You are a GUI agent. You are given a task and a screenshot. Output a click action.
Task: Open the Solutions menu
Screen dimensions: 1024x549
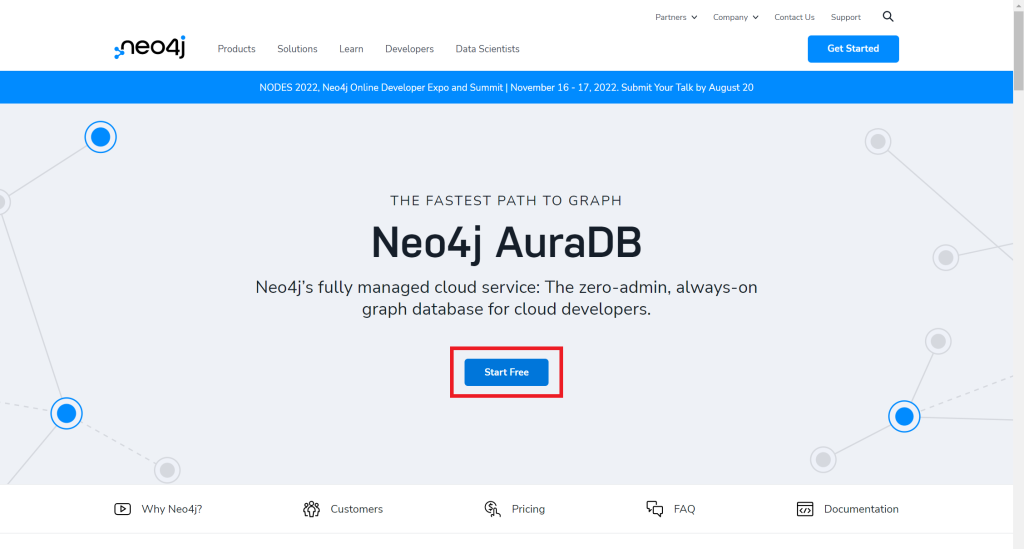pos(297,49)
